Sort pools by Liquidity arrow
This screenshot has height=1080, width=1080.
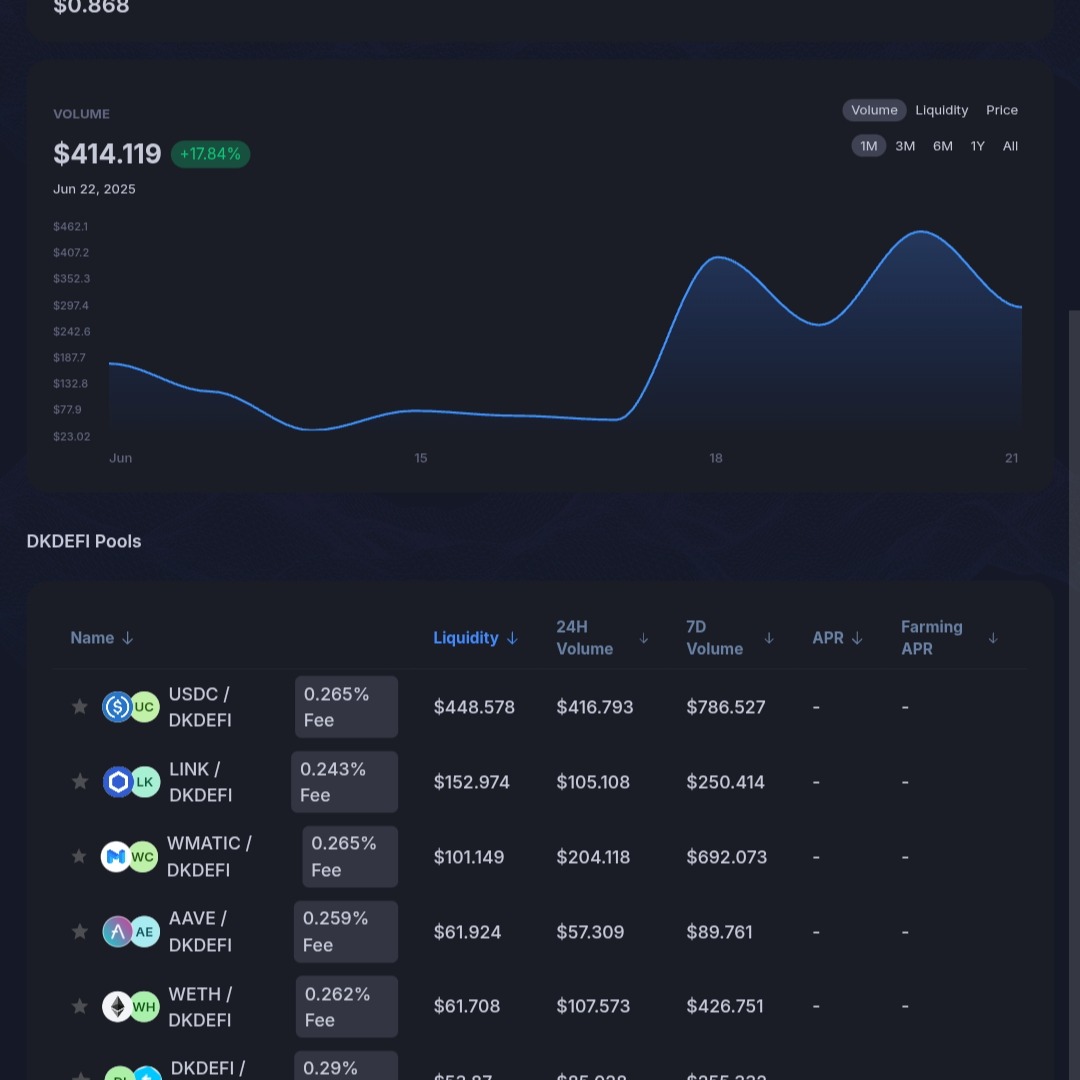pos(512,638)
